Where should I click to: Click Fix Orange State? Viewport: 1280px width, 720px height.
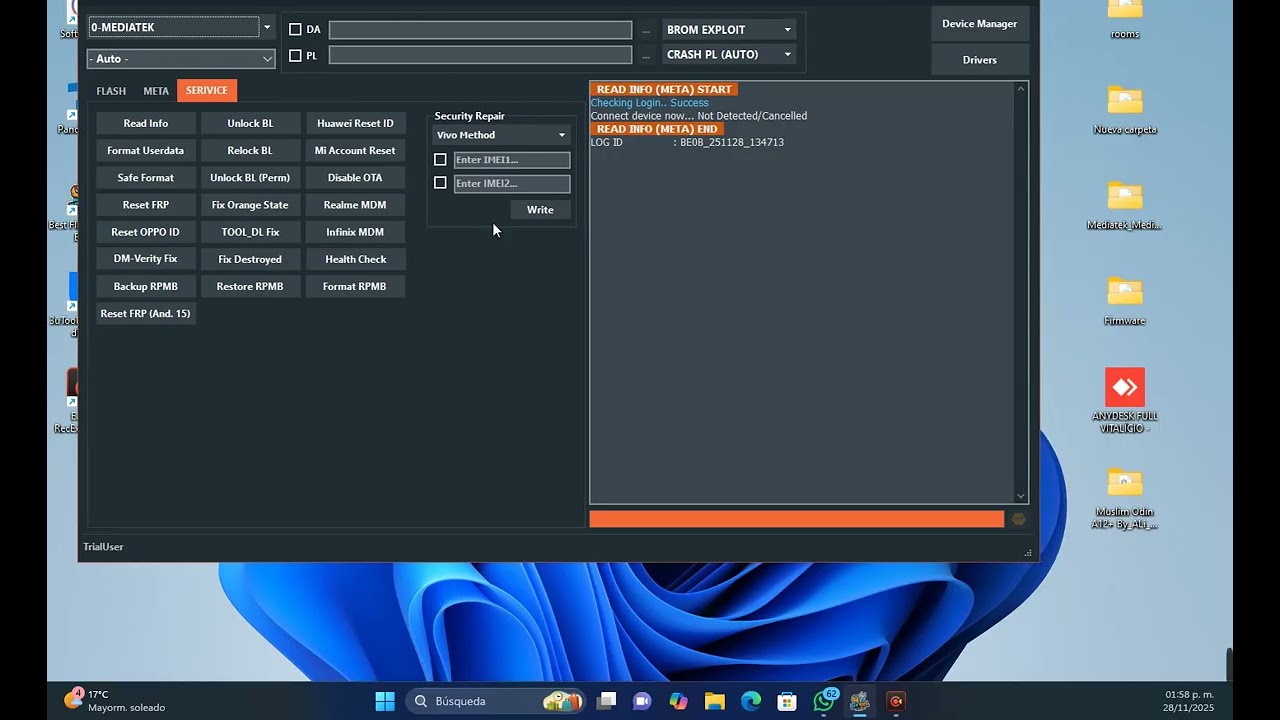click(x=250, y=205)
